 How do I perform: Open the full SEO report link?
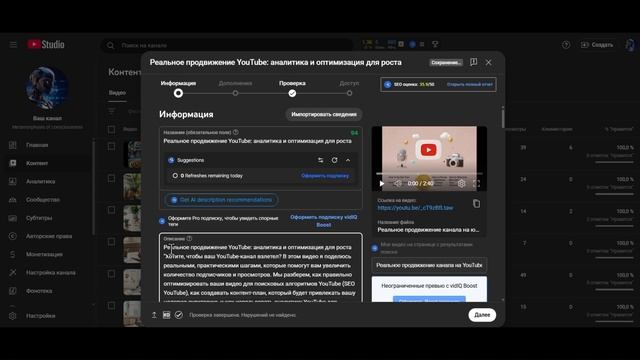coord(469,84)
